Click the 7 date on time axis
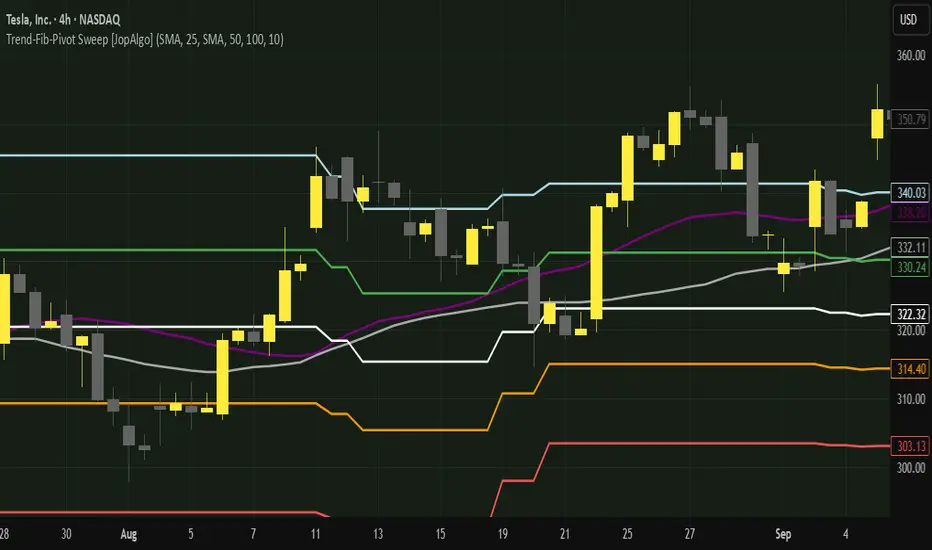This screenshot has width=932, height=550. [x=253, y=534]
